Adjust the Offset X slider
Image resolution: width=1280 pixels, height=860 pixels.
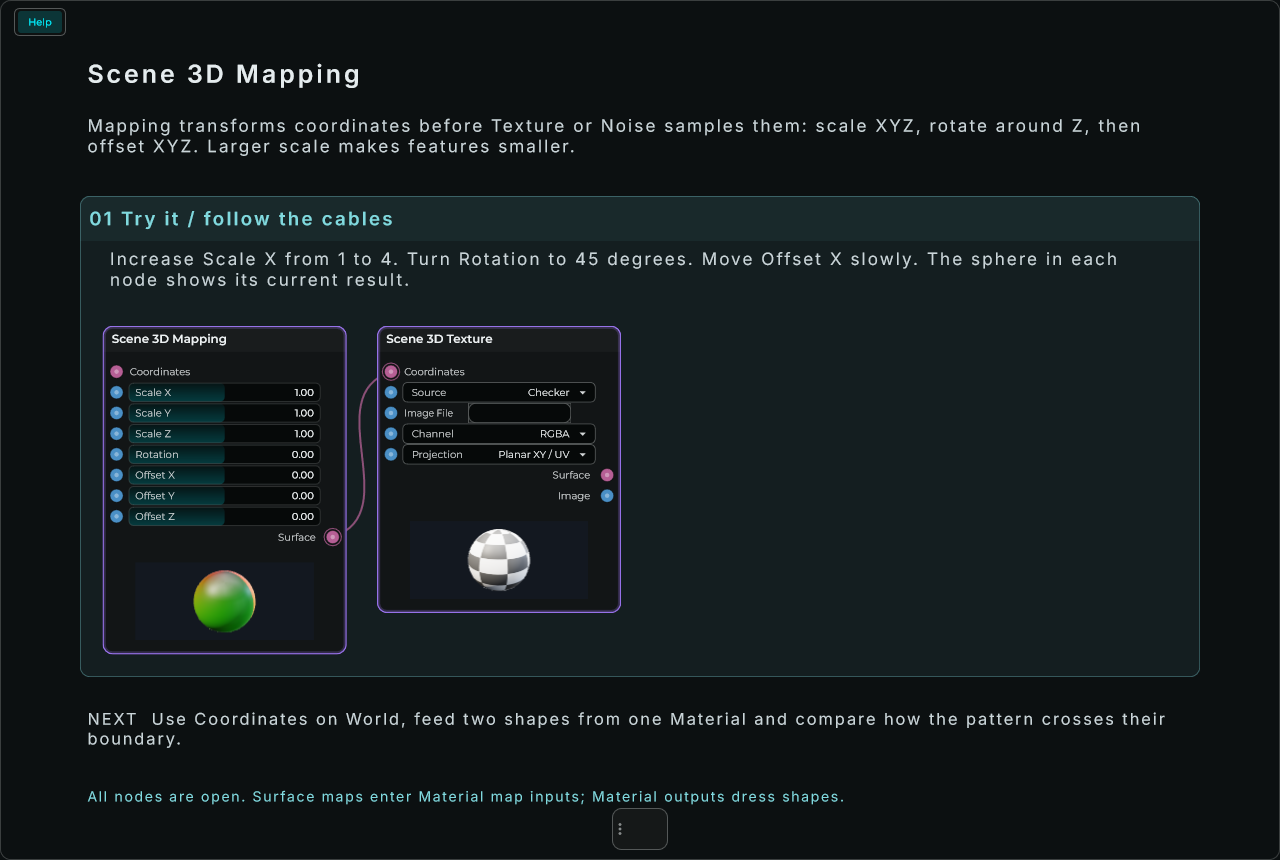coord(224,475)
